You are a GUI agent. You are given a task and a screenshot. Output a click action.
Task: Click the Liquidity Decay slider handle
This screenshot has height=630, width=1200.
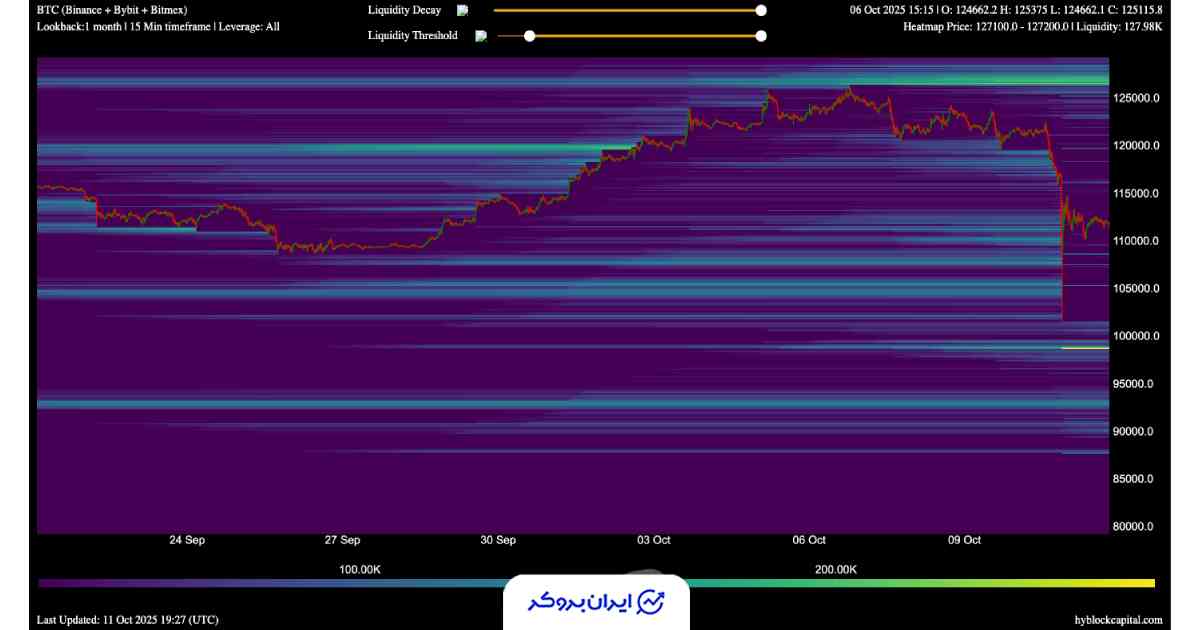point(761,10)
